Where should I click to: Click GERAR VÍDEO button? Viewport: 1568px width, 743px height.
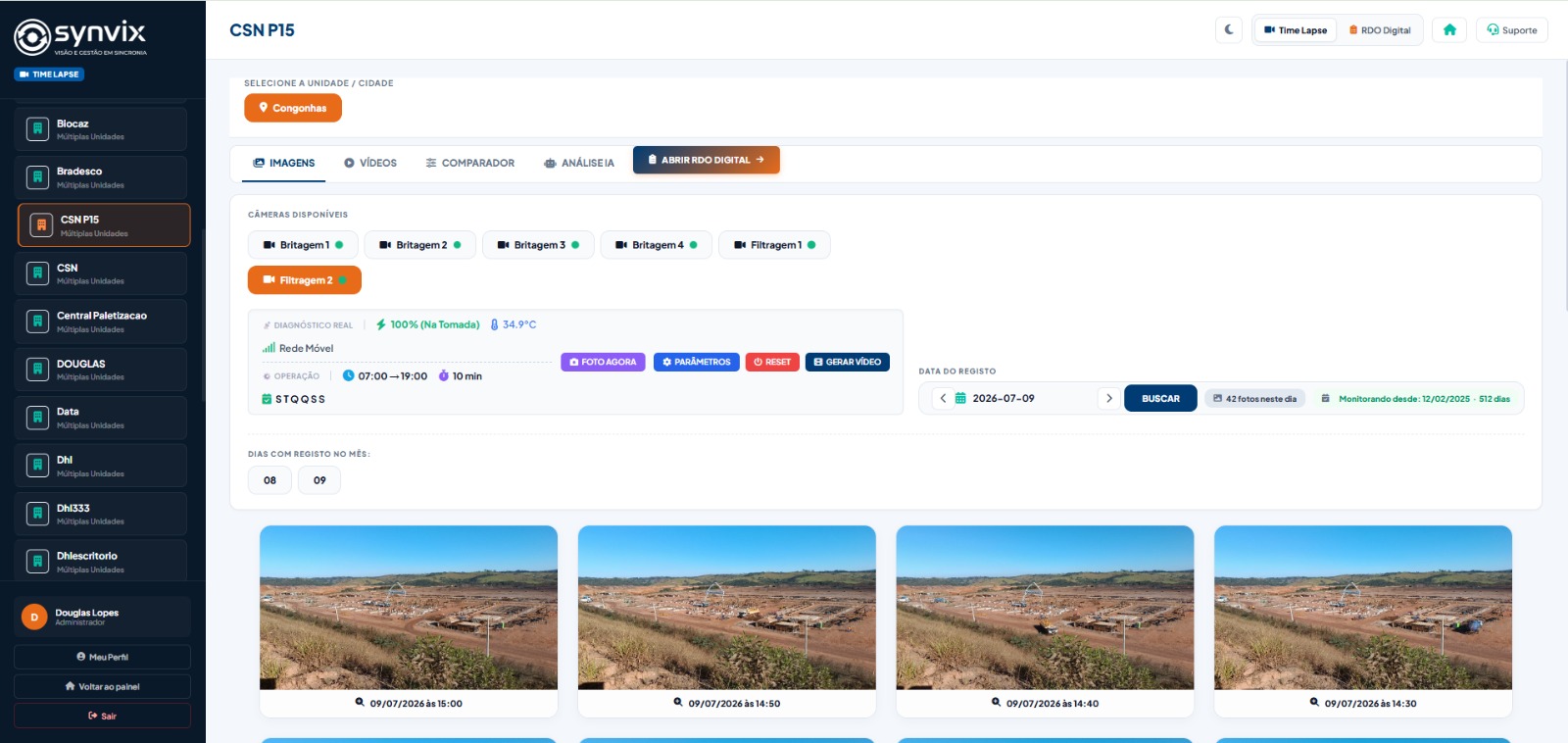[x=848, y=362]
